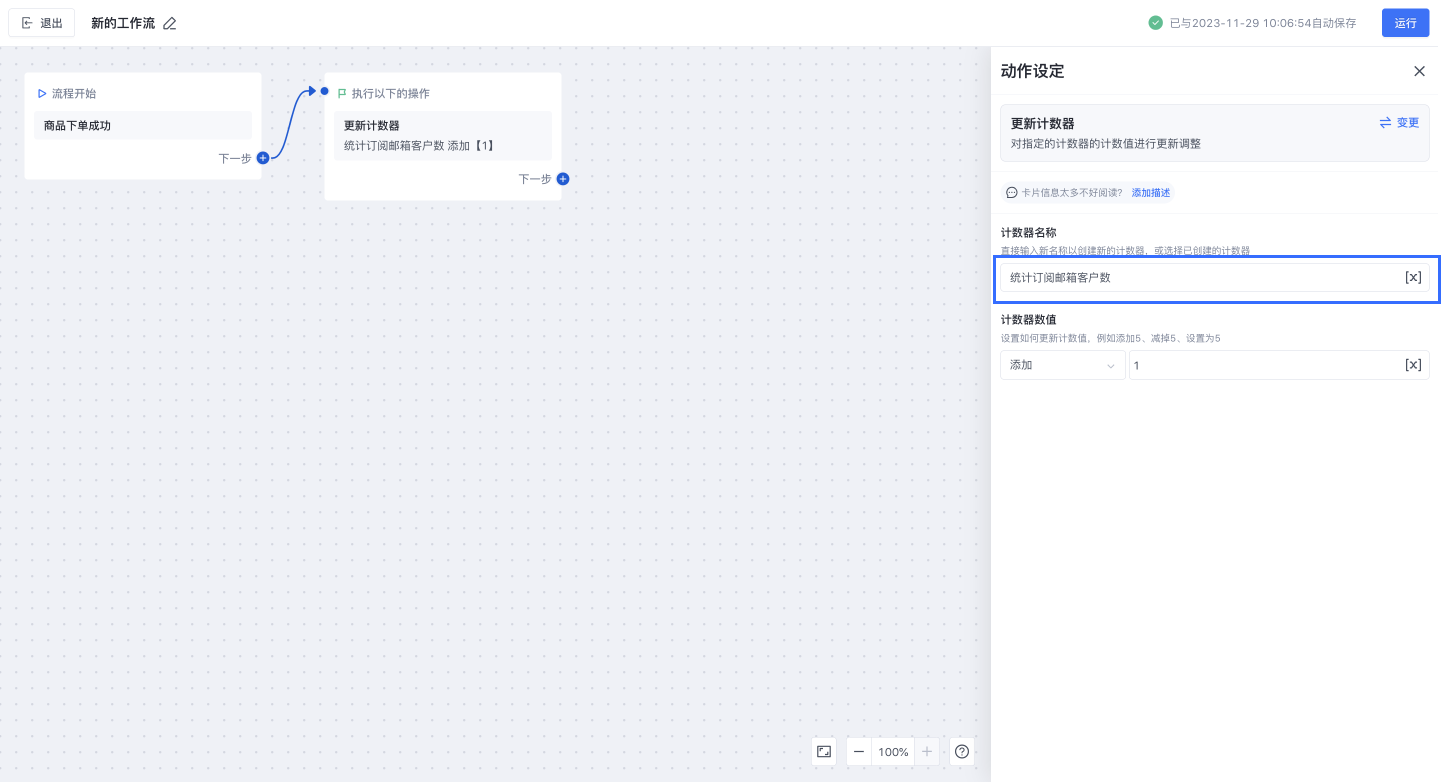The height and width of the screenshot is (782, 1441).
Task: Open the 添加 operation dropdown
Action: pyautogui.click(x=1062, y=365)
